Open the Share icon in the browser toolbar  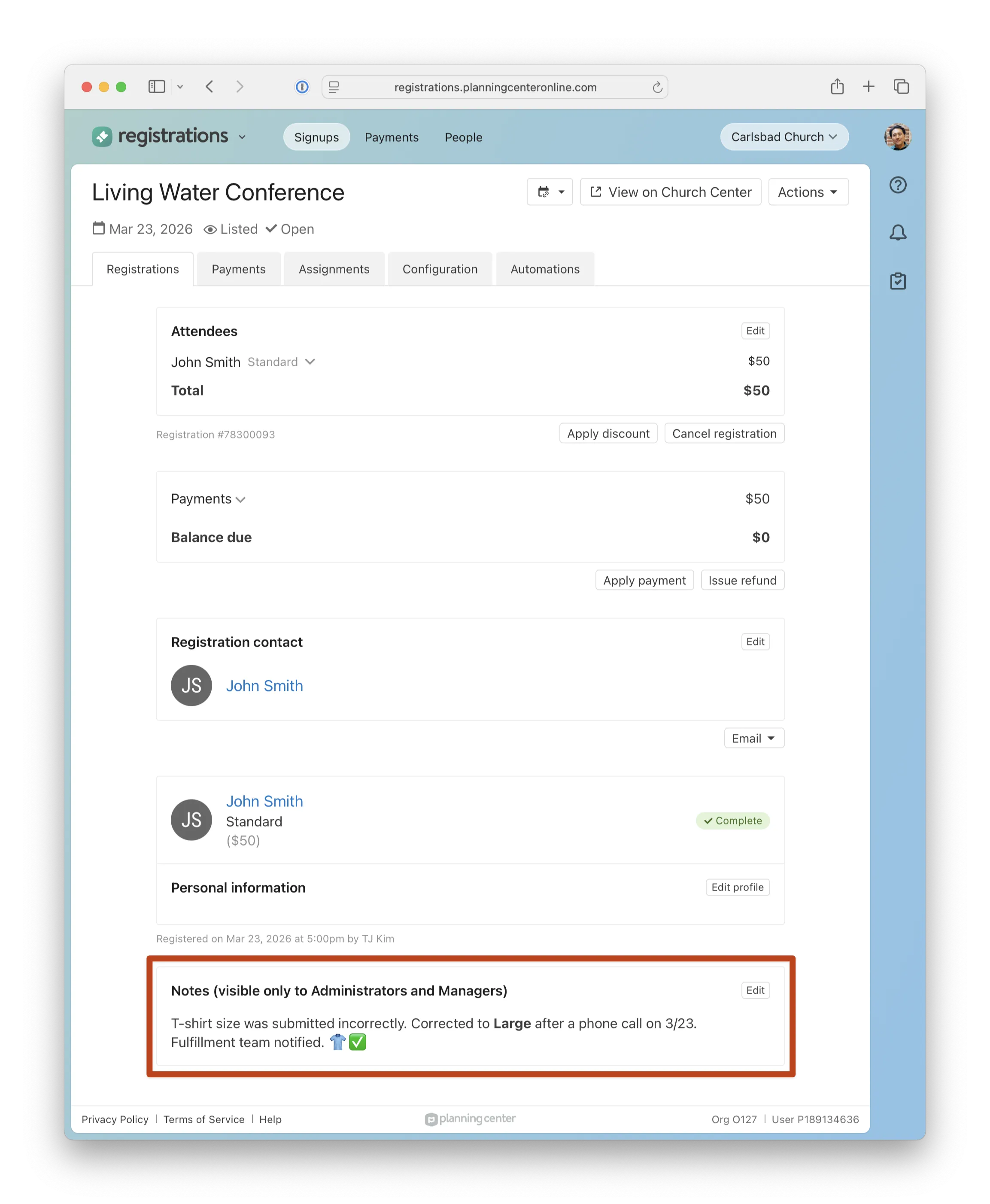[x=837, y=87]
